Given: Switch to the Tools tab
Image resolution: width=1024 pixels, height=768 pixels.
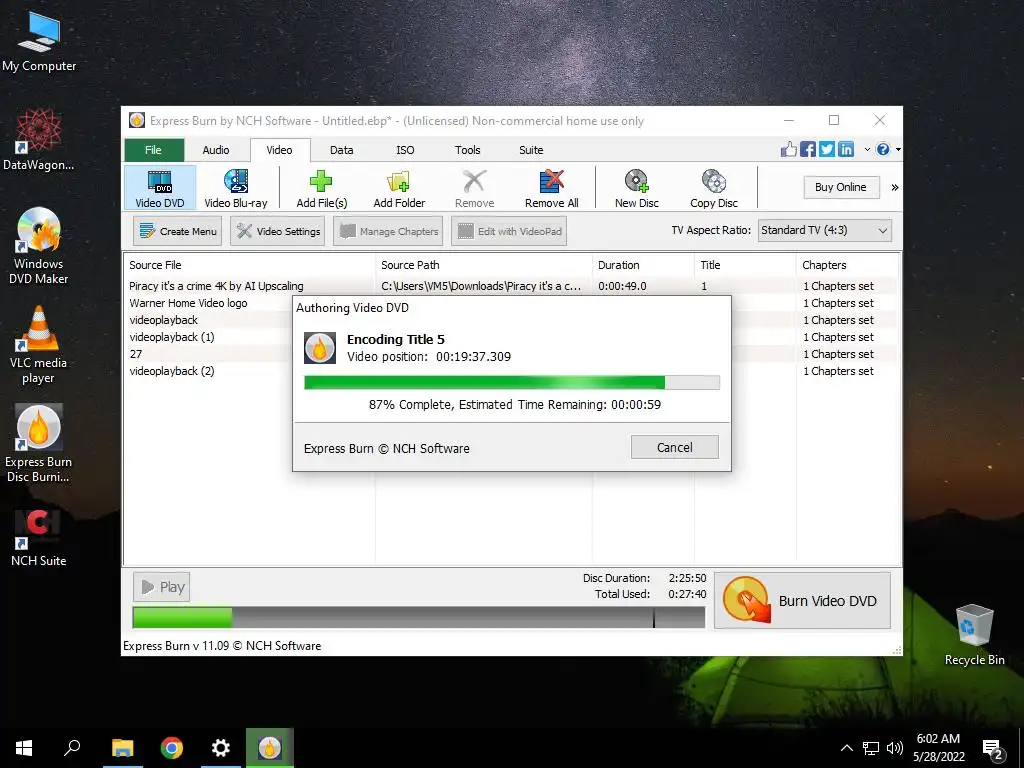Looking at the screenshot, I should click(468, 150).
